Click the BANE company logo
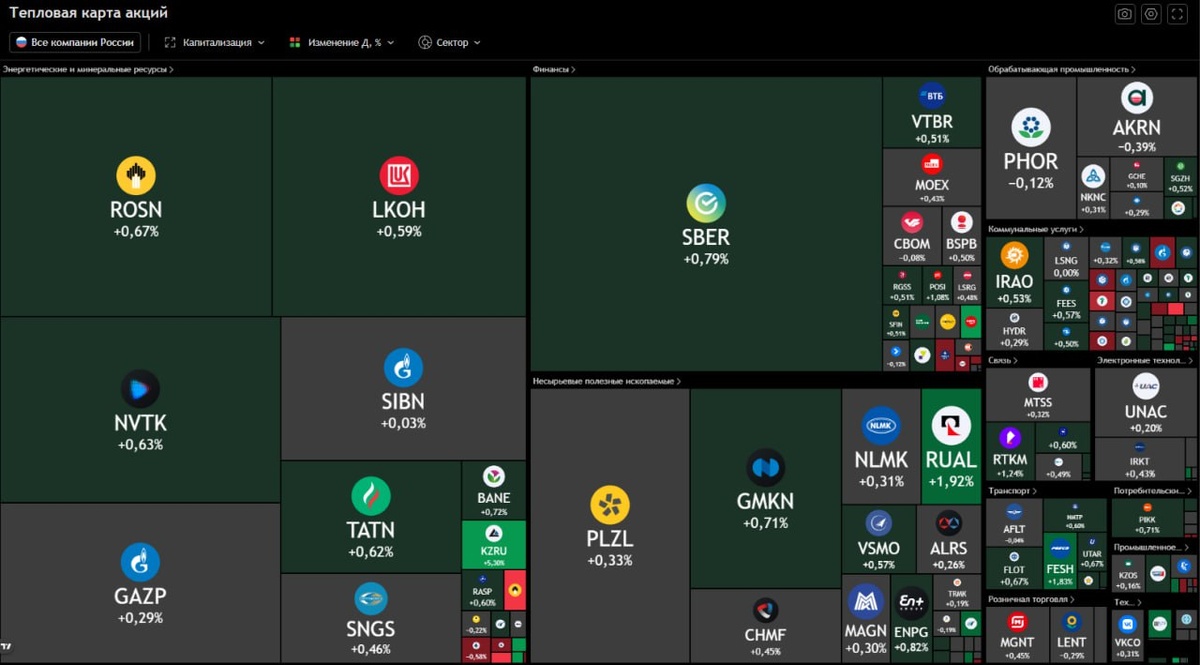Viewport: 1200px width, 665px height. point(493,476)
